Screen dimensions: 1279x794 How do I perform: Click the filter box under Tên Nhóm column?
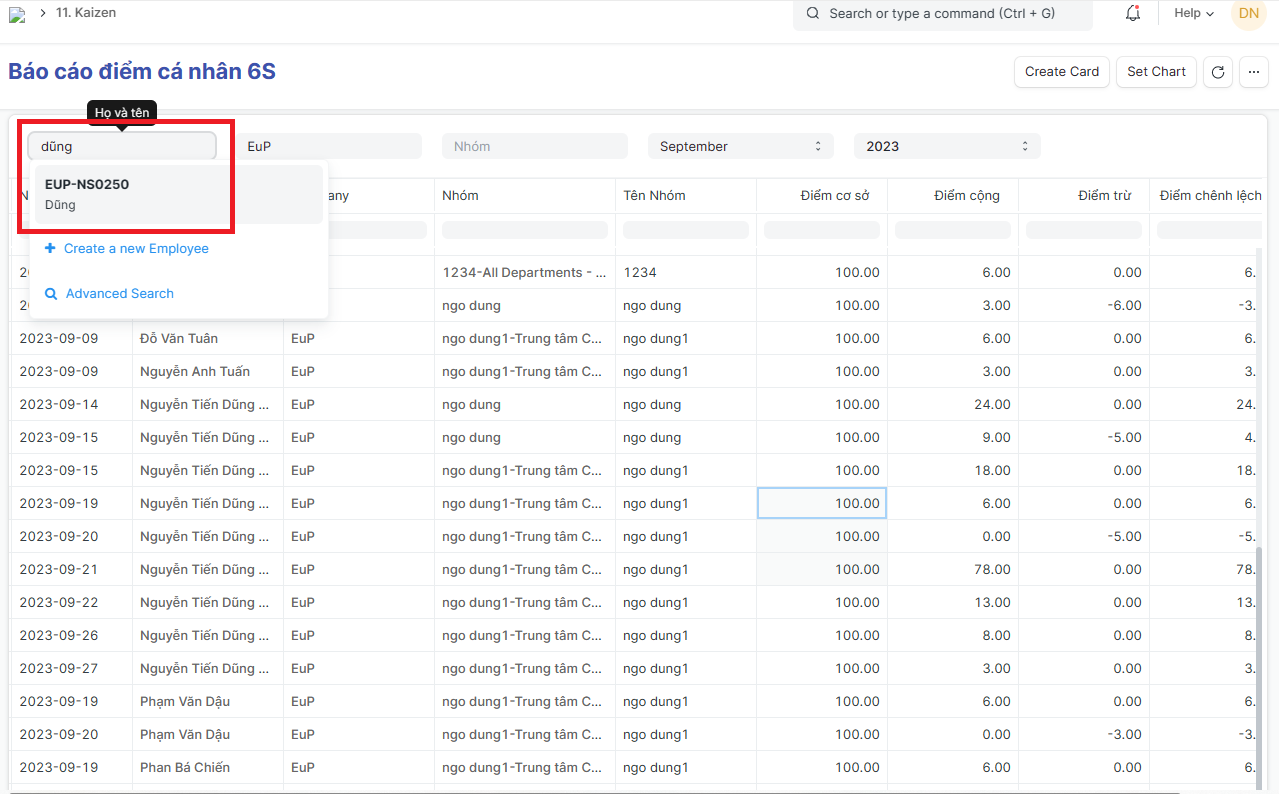[685, 230]
